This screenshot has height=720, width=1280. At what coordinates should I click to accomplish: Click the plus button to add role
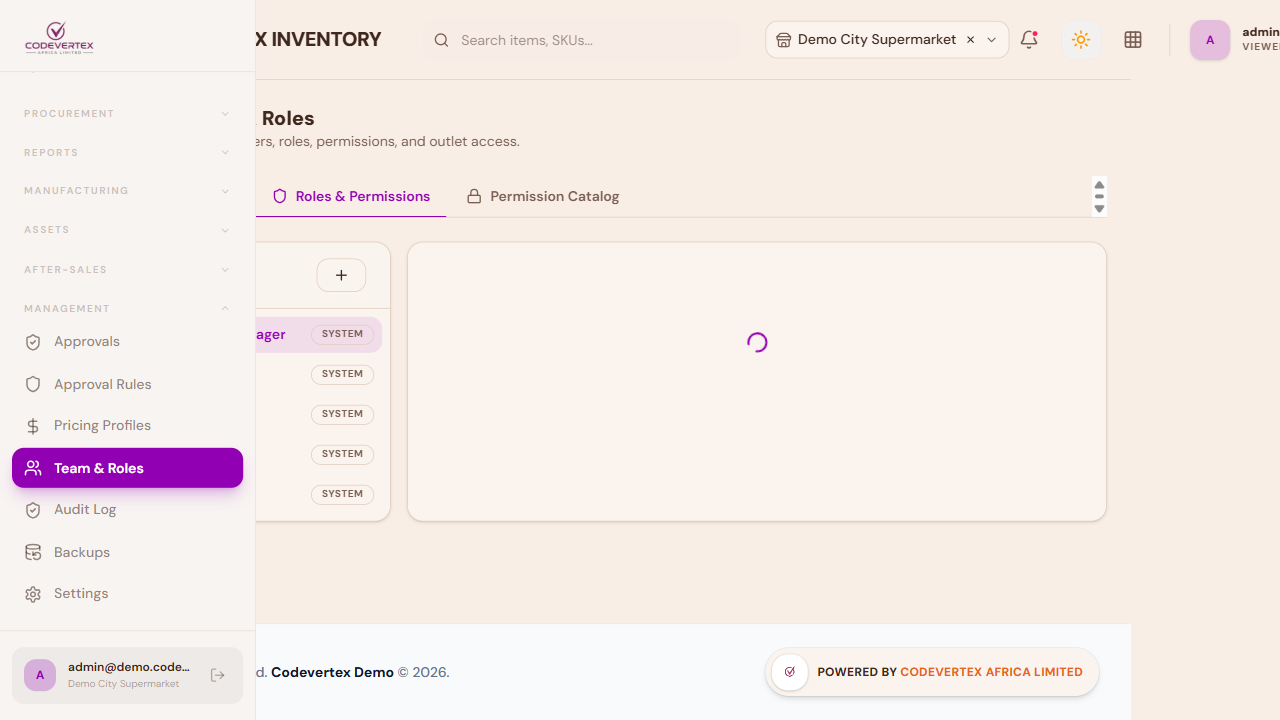[341, 275]
